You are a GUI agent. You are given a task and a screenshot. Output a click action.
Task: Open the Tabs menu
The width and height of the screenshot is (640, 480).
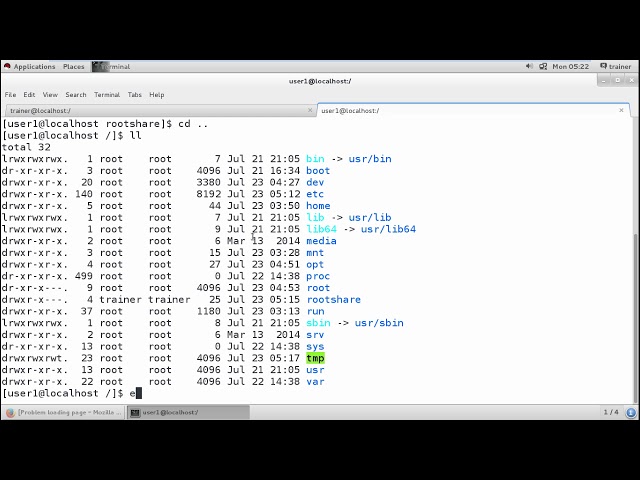(x=135, y=95)
